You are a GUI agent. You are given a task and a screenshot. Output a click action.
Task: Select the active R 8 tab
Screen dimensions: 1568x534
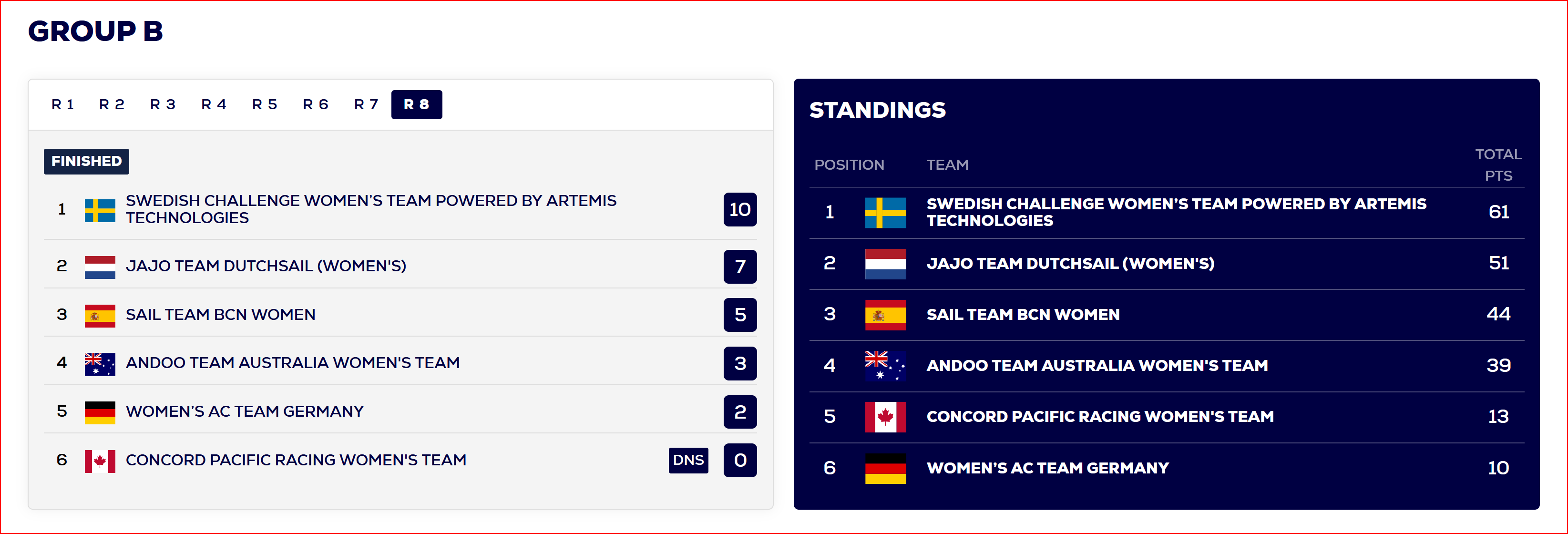[417, 105]
